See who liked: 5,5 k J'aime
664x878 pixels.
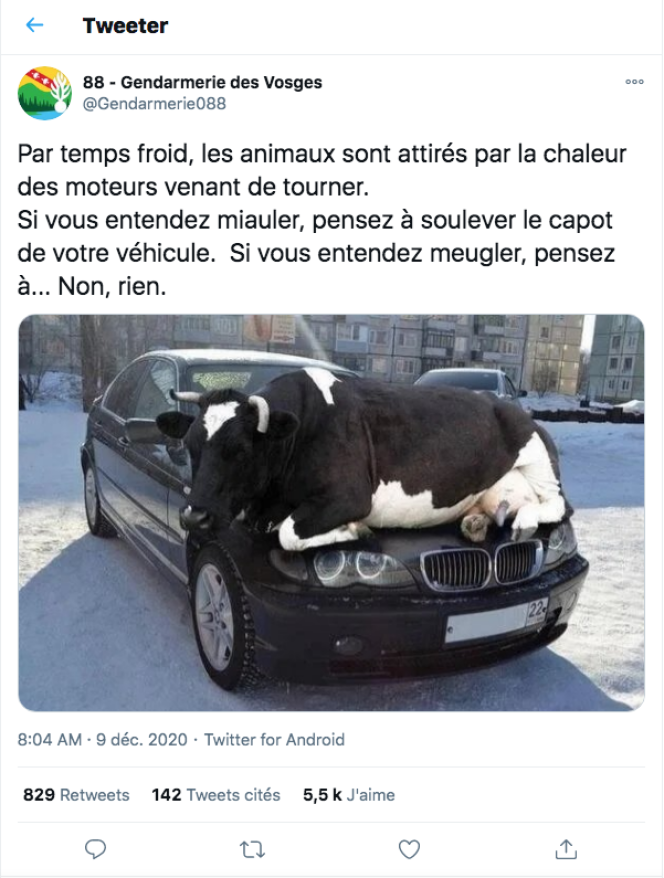[x=349, y=795]
